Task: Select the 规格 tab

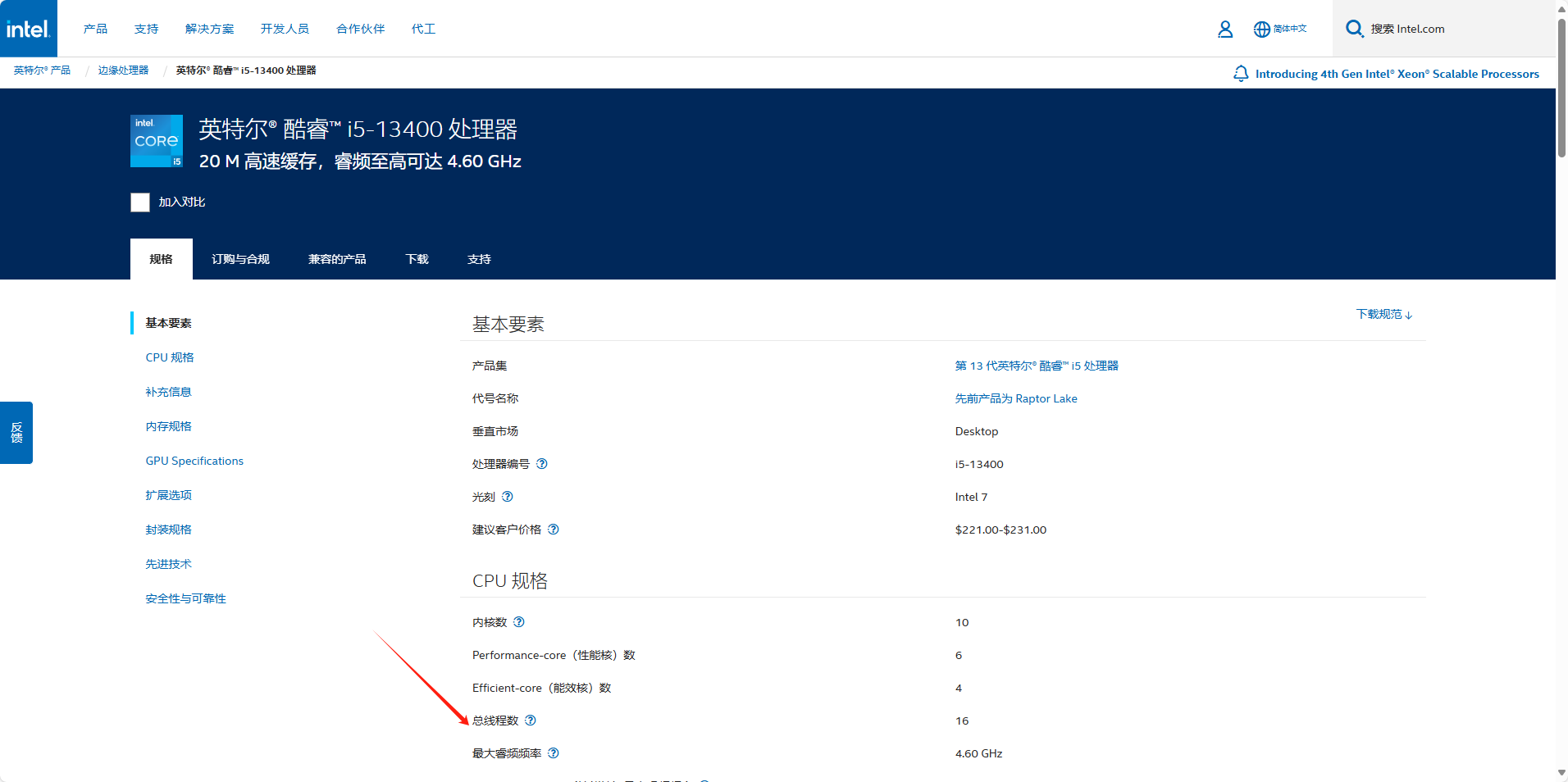Action: (162, 259)
